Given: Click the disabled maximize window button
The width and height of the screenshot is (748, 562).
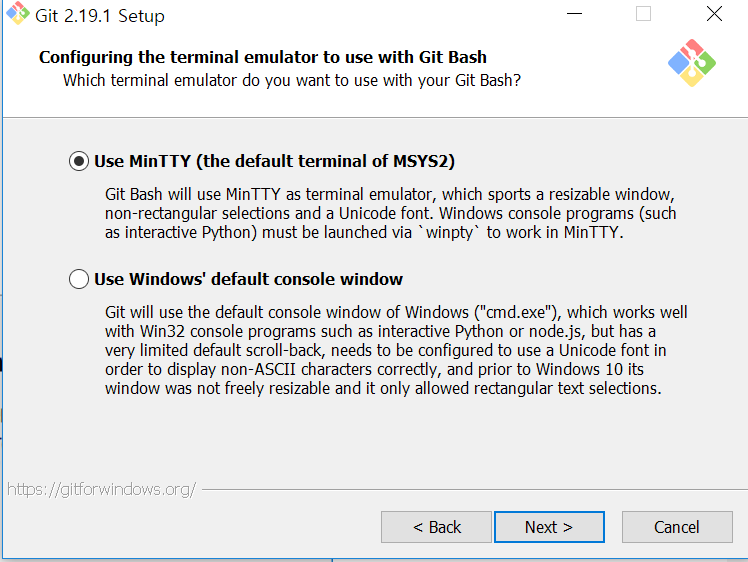Looking at the screenshot, I should pos(643,14).
